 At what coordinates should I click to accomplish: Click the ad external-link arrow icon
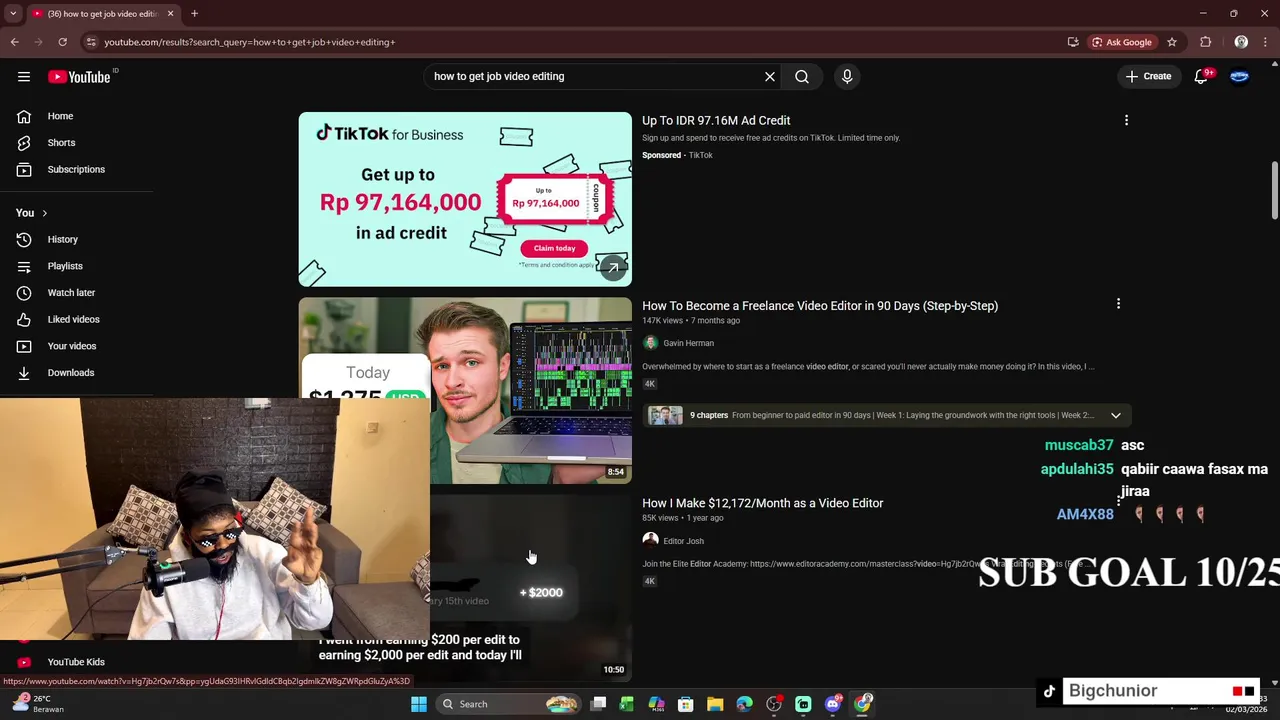613,267
